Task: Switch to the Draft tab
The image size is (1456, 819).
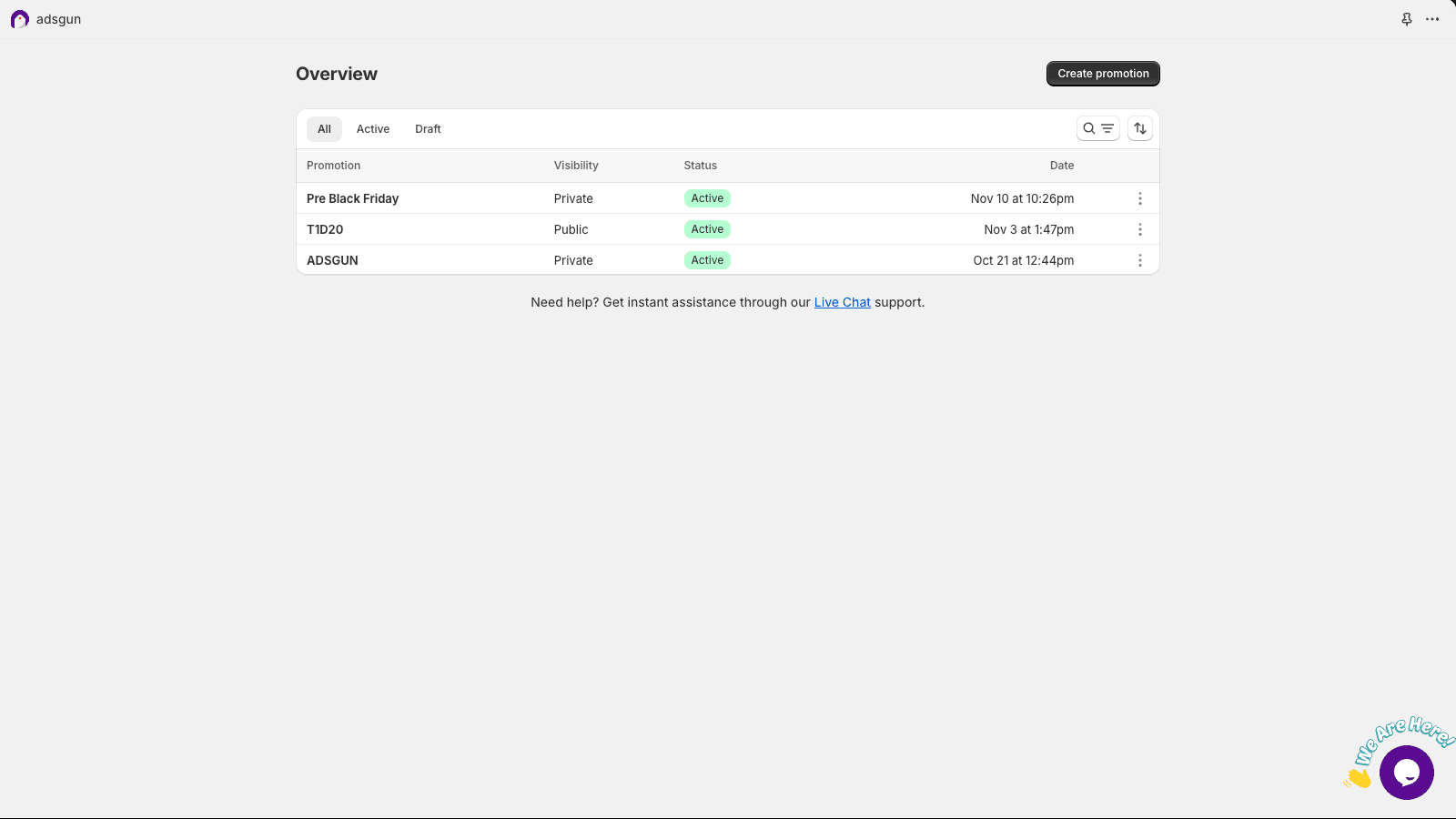Action: 428,129
